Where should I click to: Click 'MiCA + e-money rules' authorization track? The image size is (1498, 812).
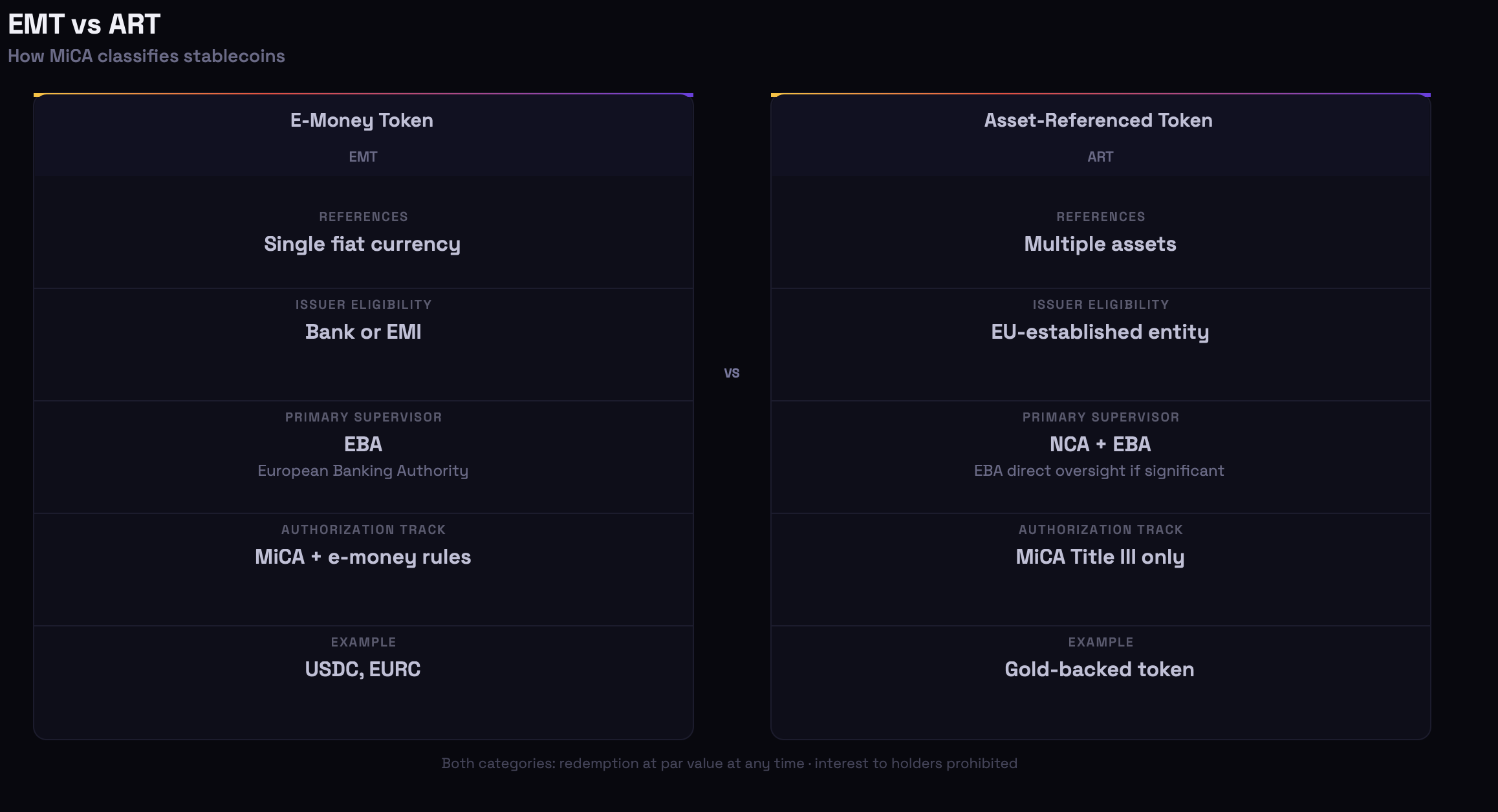[x=363, y=557]
